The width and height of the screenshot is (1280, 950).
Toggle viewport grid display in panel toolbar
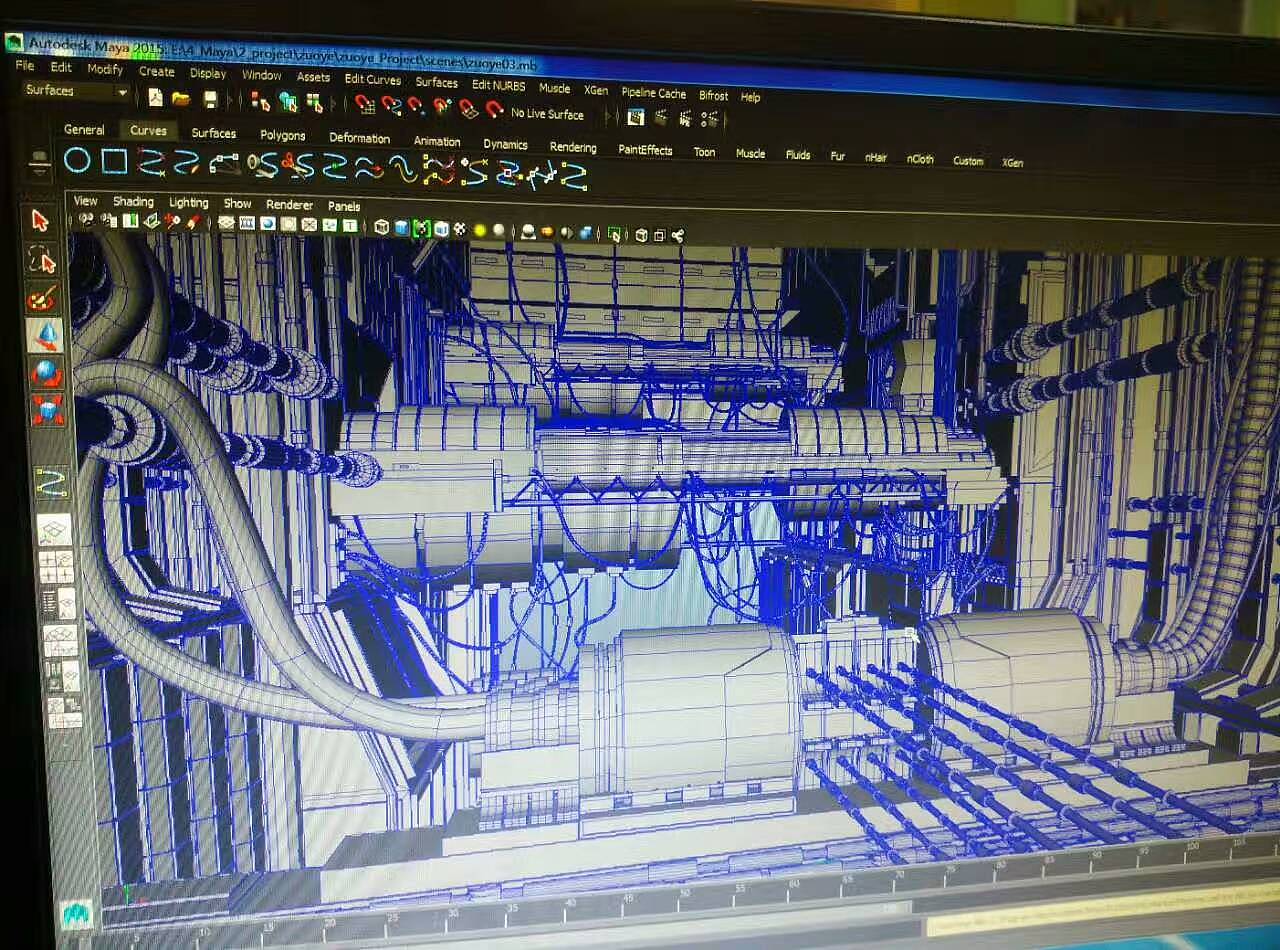coord(227,223)
